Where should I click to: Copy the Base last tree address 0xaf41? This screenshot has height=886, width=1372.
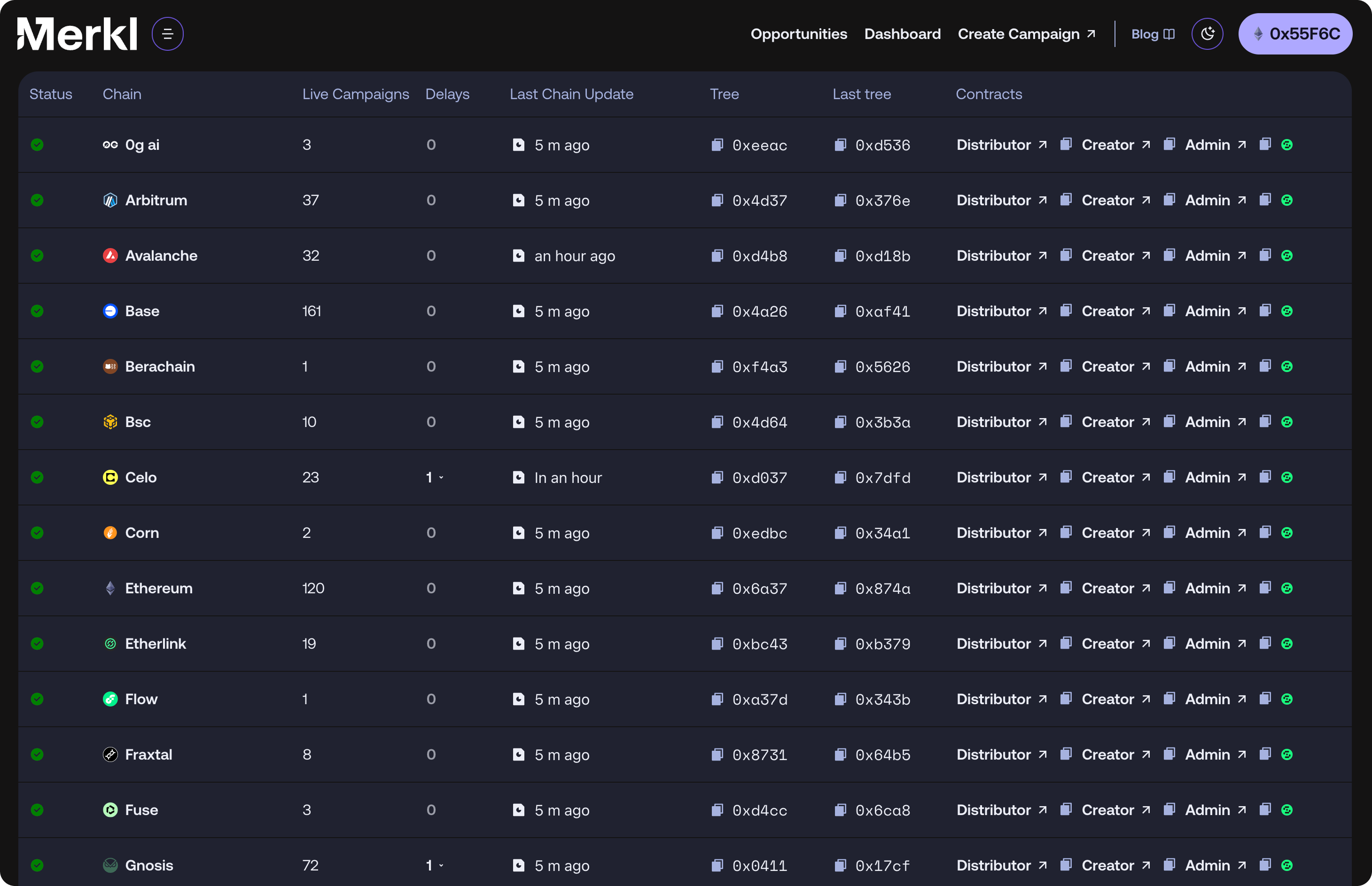pos(841,311)
